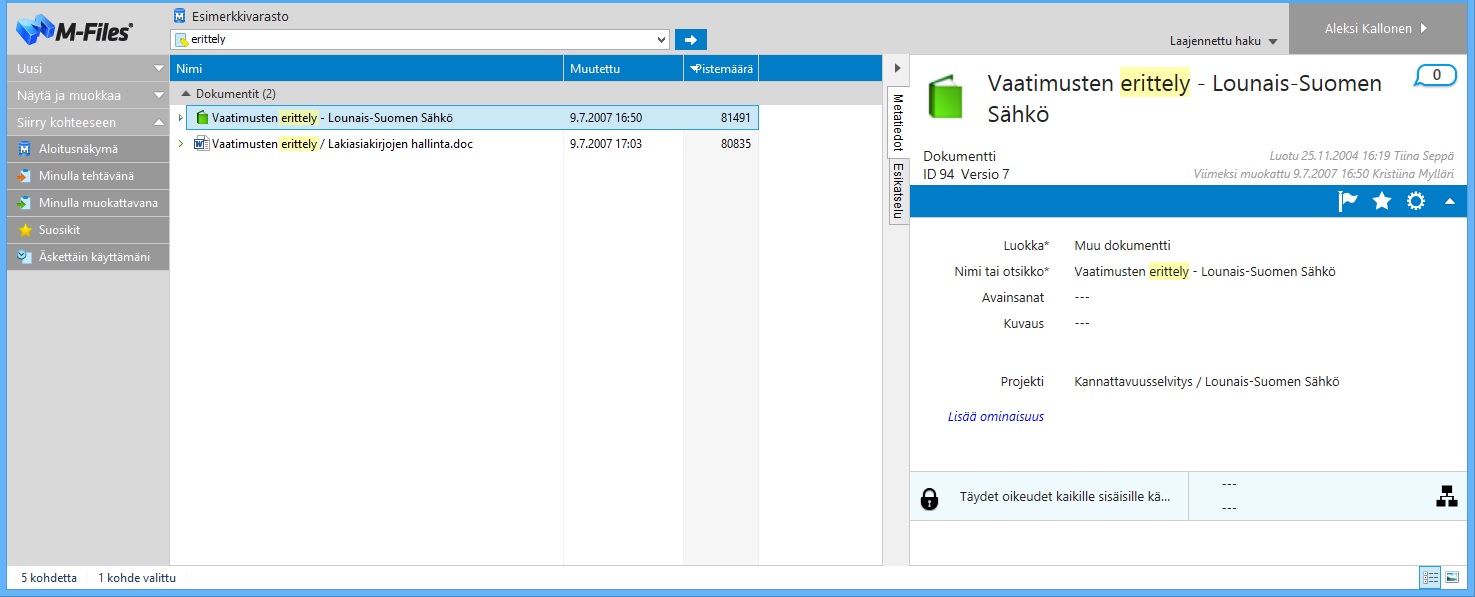Click the Suosikit star icon in the sidebar
Image resolution: width=1475 pixels, height=597 pixels.
25,230
